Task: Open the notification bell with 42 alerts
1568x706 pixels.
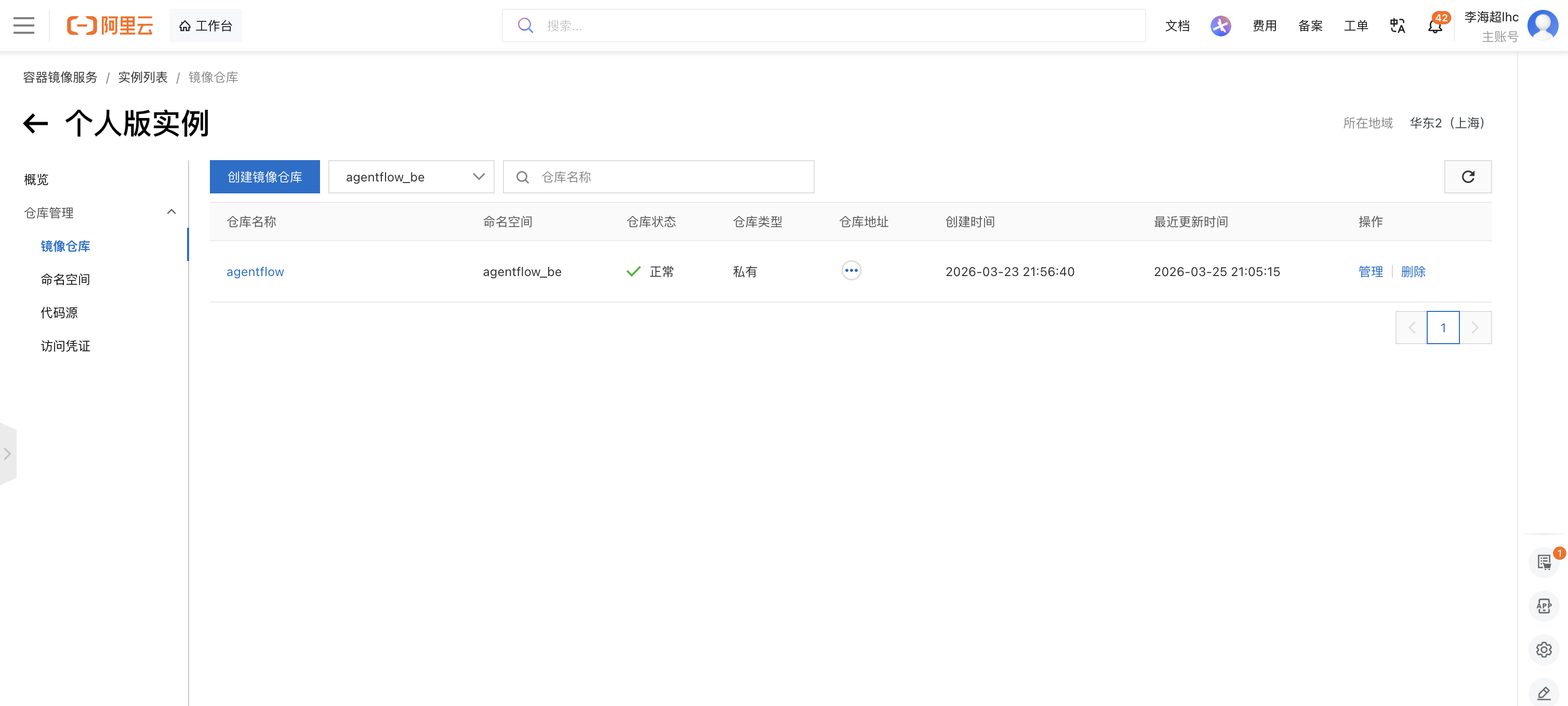Action: coord(1434,25)
